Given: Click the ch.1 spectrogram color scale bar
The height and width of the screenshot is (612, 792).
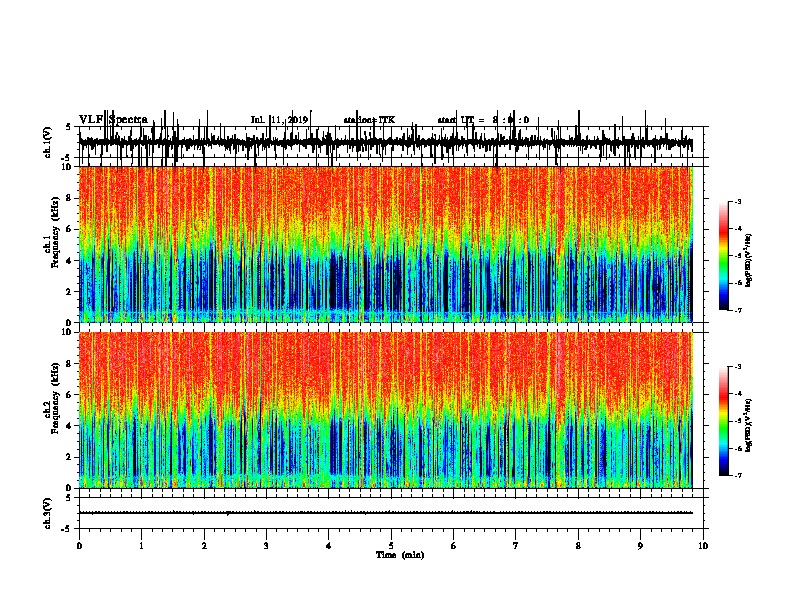Looking at the screenshot, I should pyautogui.click(x=723, y=256).
